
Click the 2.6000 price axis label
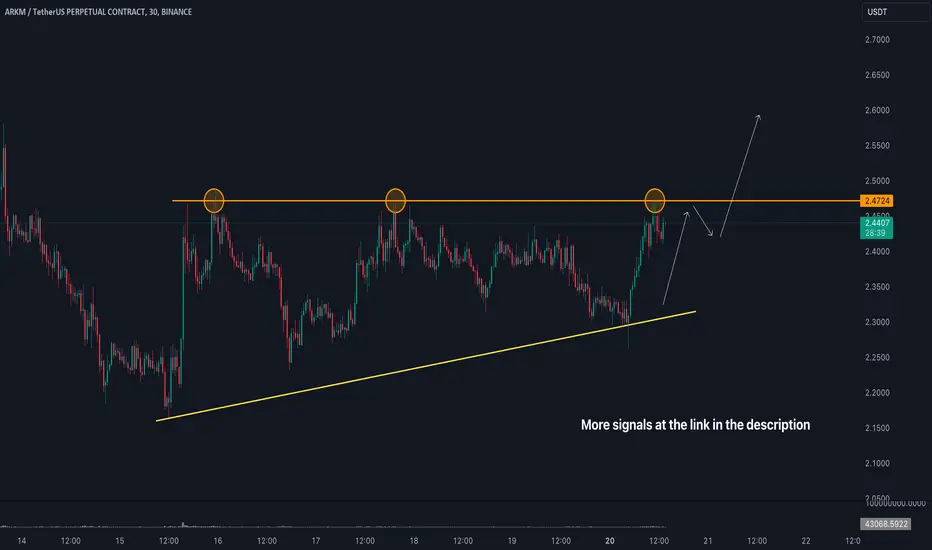coord(877,110)
